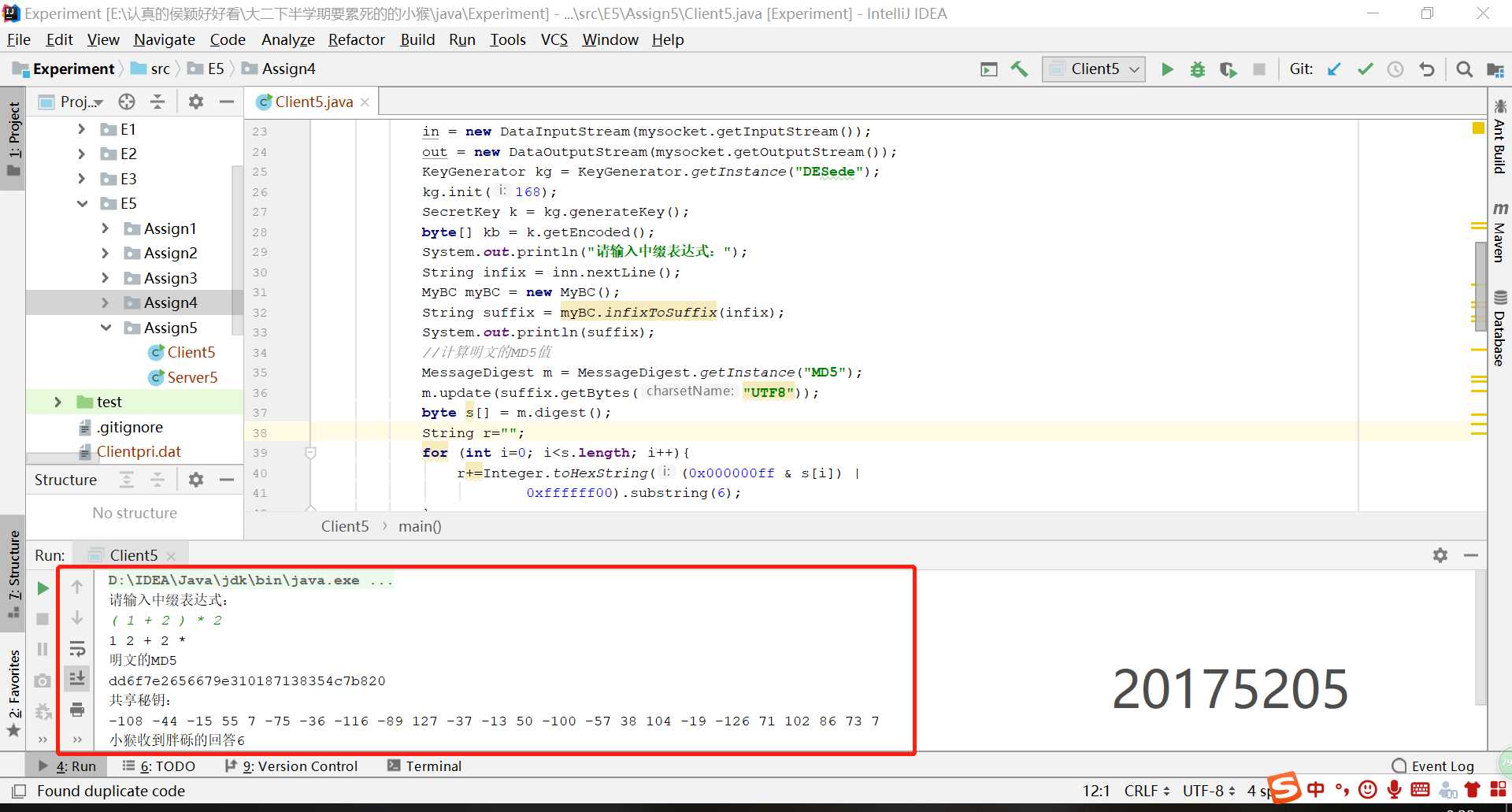Open the Refactor menu
1512x812 pixels.
[x=356, y=39]
